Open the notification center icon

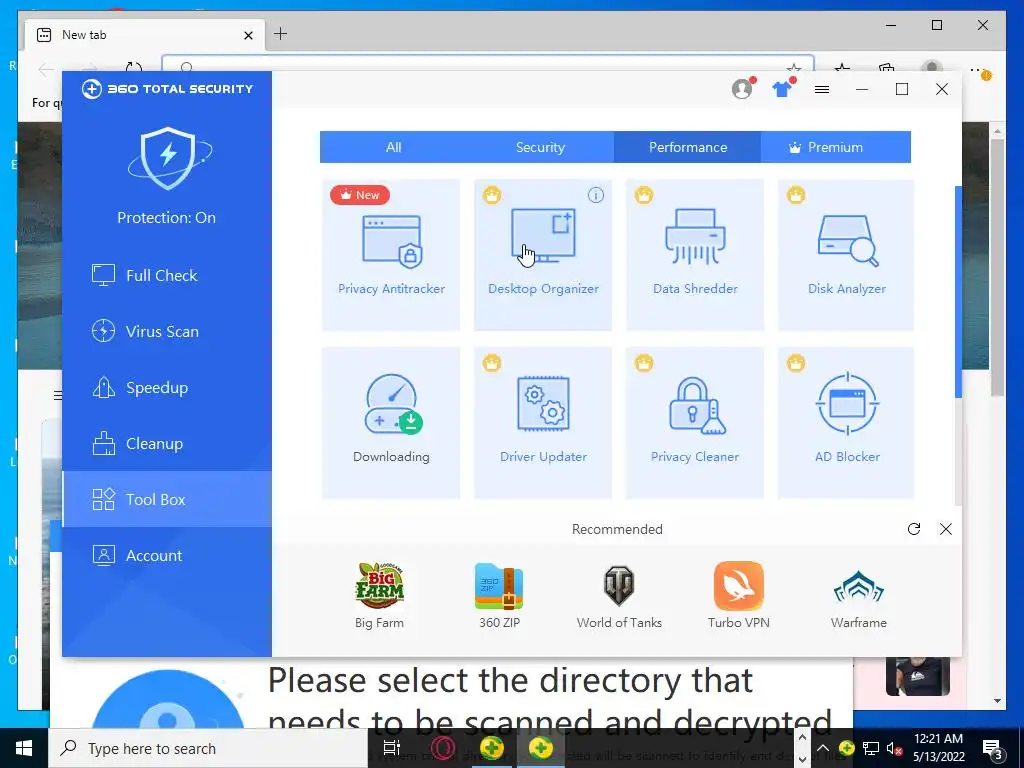[993, 749]
